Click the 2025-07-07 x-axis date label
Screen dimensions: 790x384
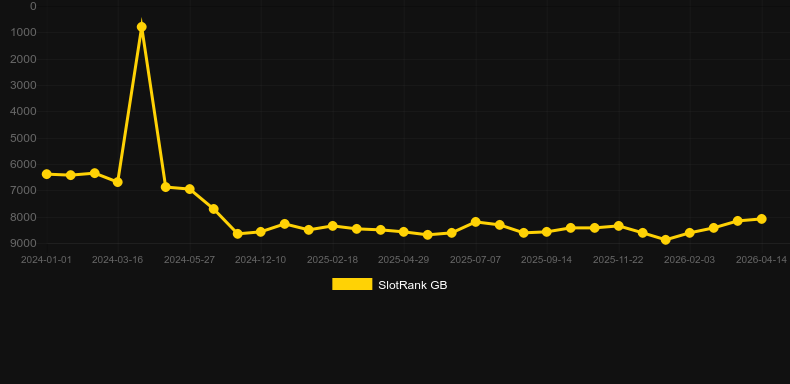click(476, 260)
